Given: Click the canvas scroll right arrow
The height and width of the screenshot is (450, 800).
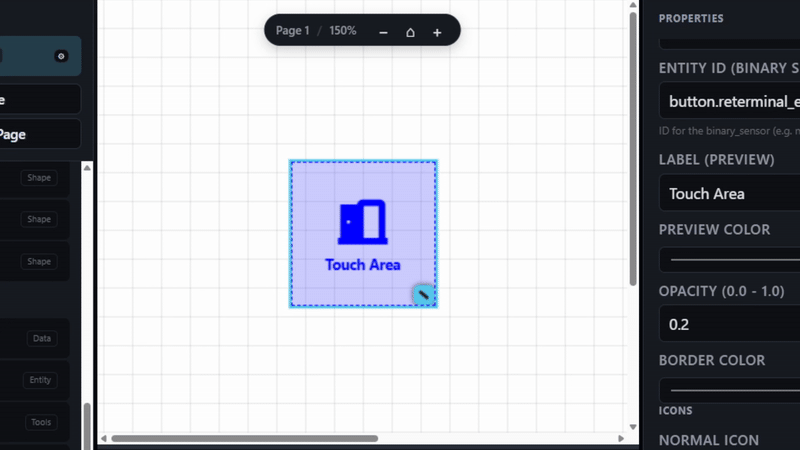Looking at the screenshot, I should pos(621,438).
